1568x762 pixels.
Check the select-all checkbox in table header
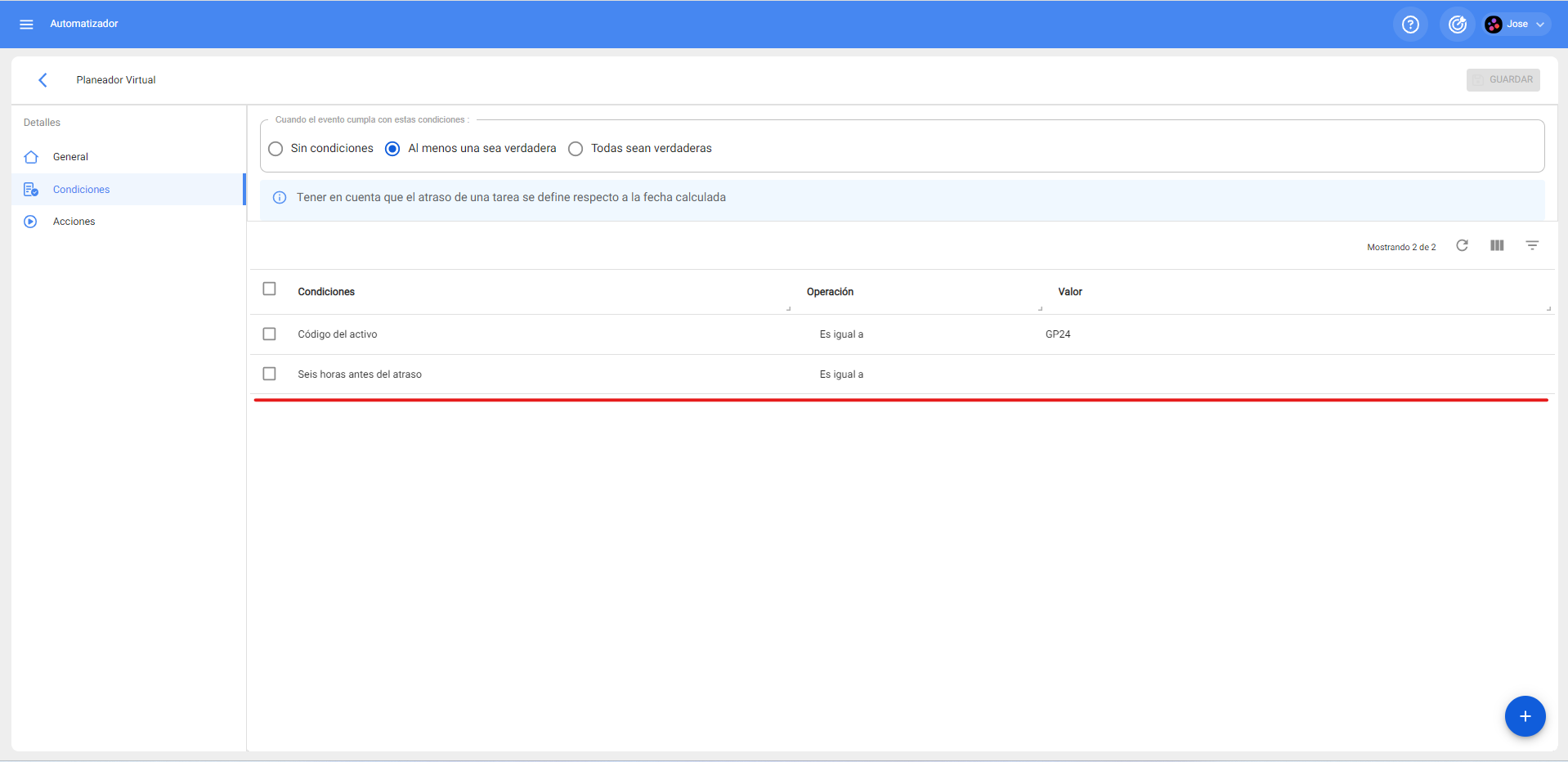coord(269,289)
